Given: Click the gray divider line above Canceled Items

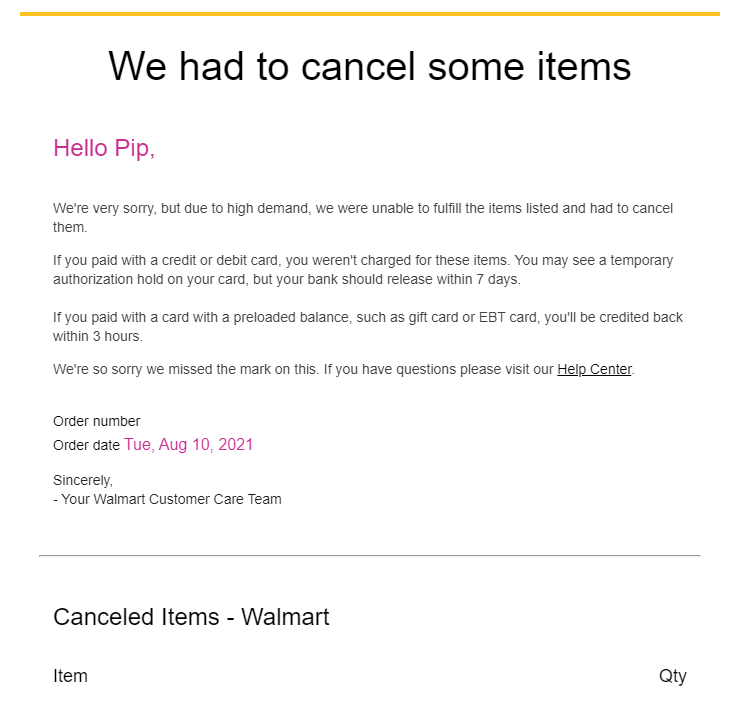Looking at the screenshot, I should click(x=370, y=555).
